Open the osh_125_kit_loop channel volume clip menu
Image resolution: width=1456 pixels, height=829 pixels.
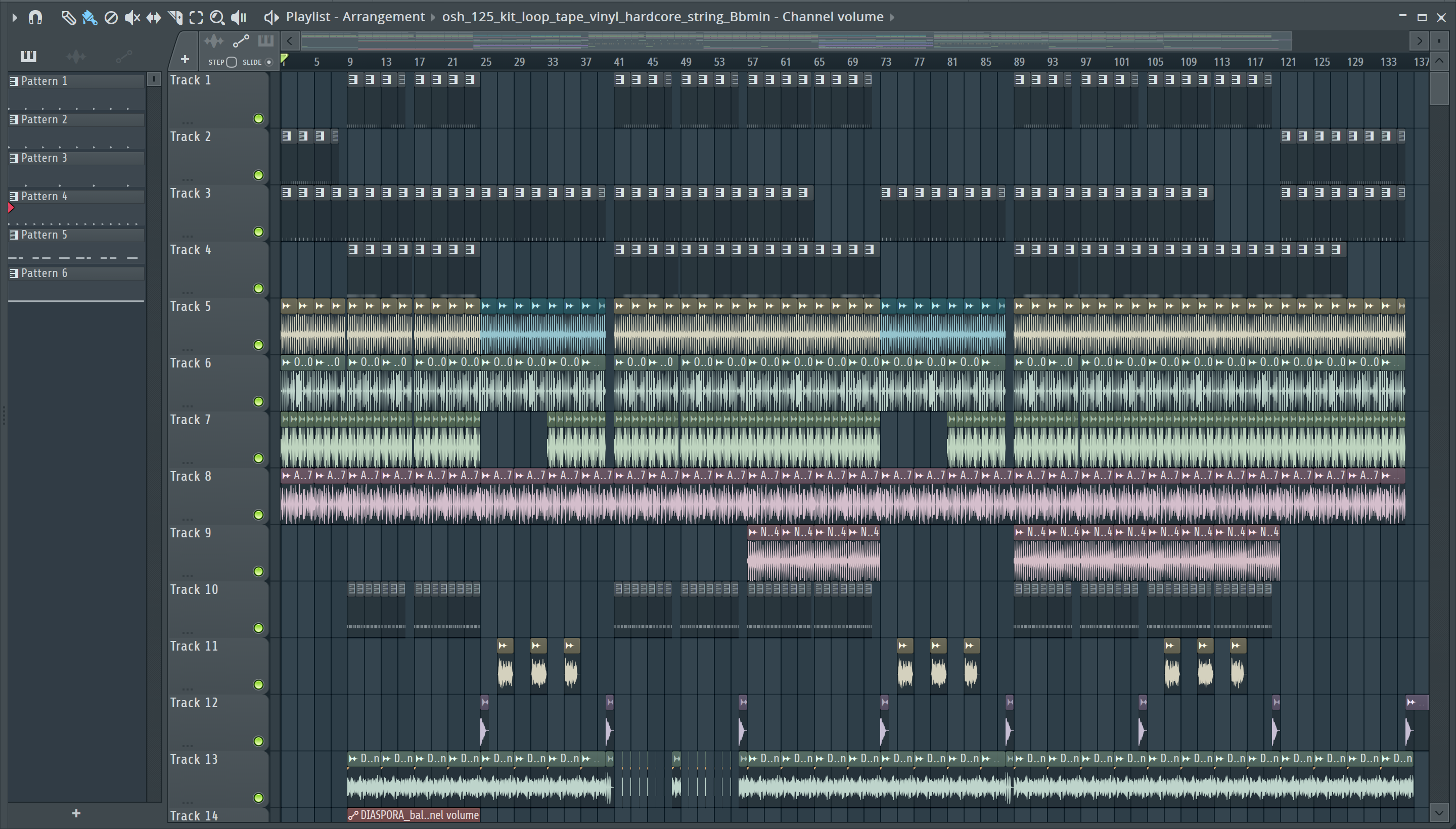tap(663, 17)
